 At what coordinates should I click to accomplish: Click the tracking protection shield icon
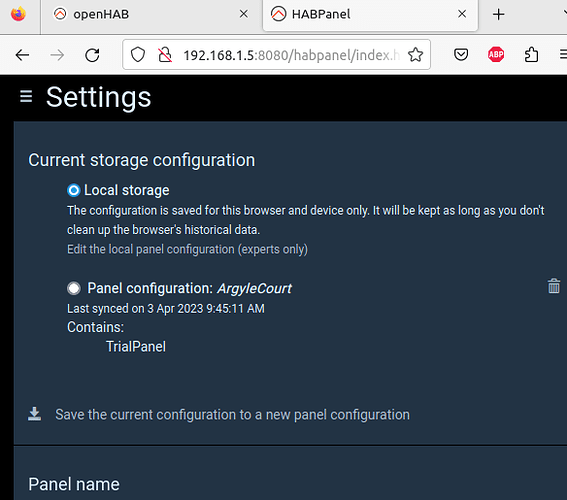point(138,55)
